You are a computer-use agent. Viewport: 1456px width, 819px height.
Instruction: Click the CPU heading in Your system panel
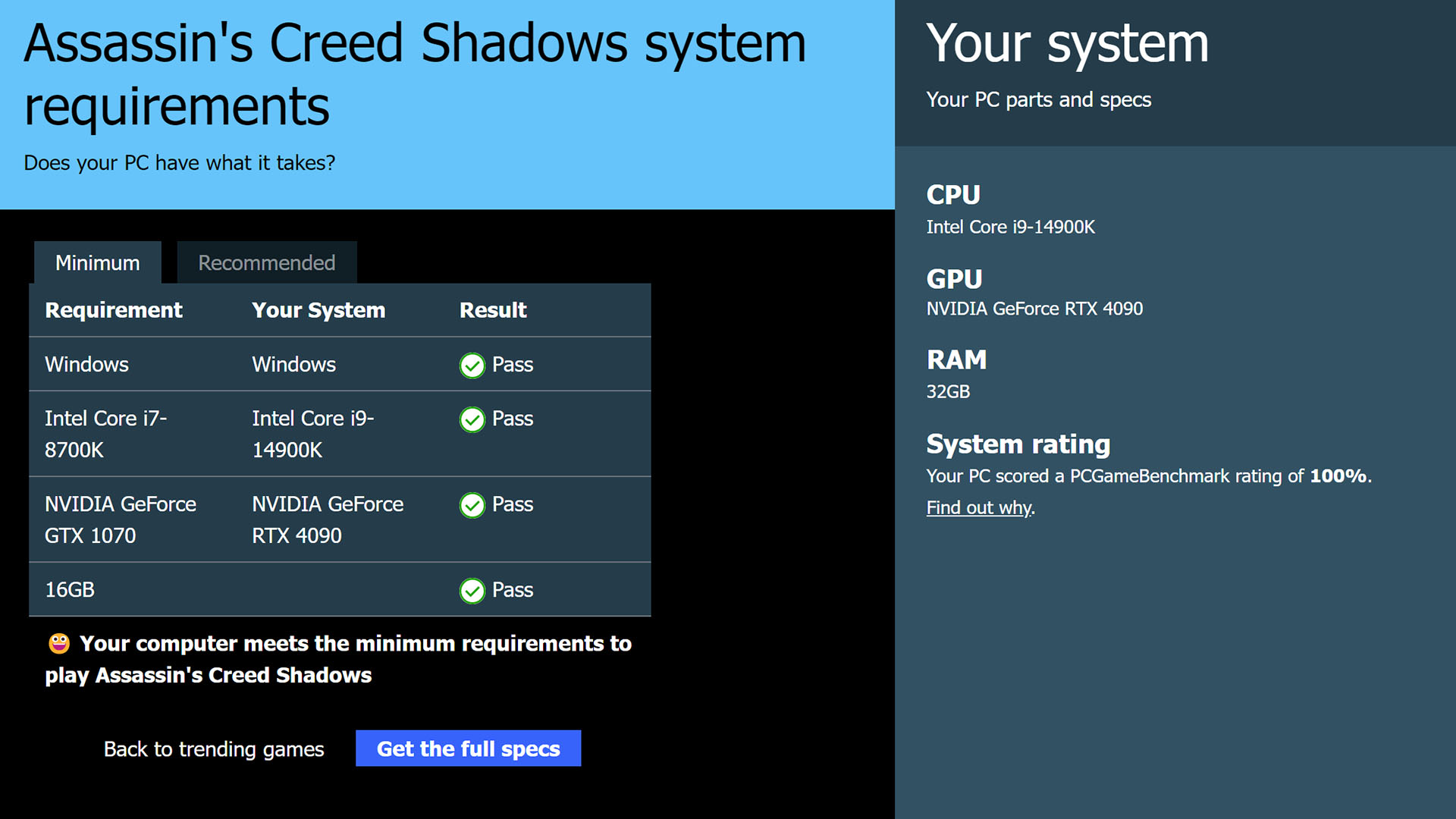pyautogui.click(x=953, y=195)
